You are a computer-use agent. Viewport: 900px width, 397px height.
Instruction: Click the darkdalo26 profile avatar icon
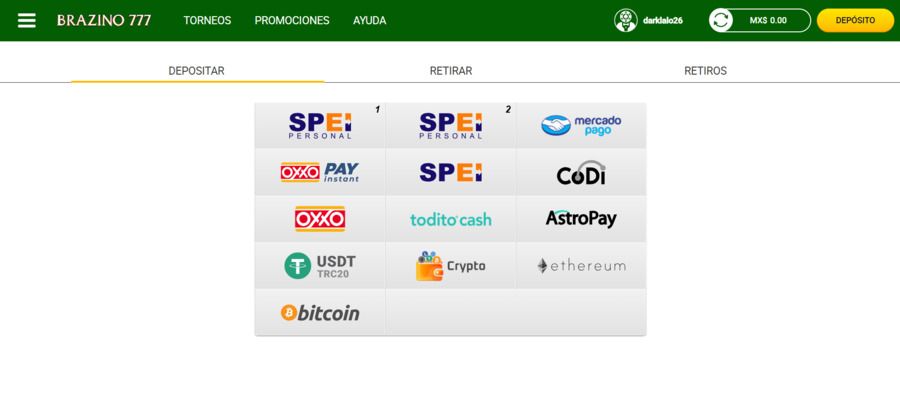pos(626,20)
